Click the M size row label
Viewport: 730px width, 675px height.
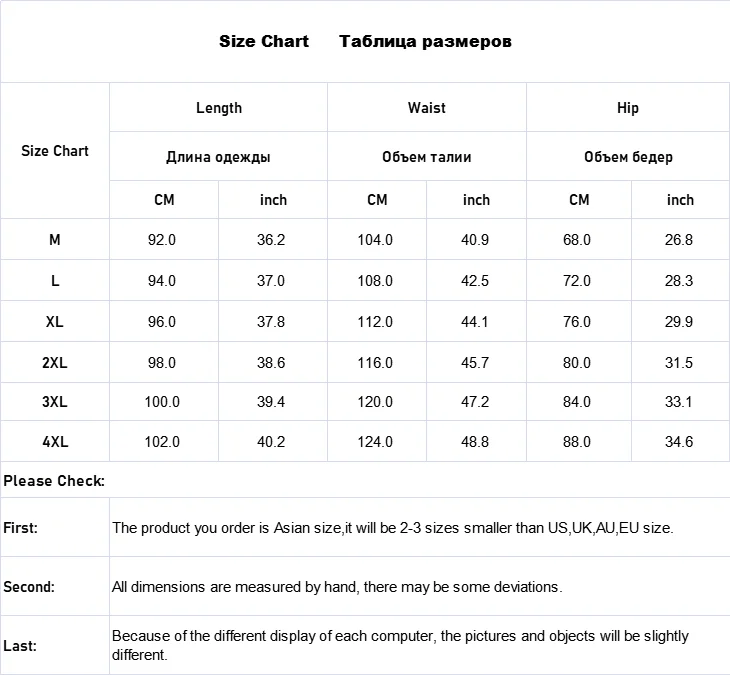click(x=55, y=240)
